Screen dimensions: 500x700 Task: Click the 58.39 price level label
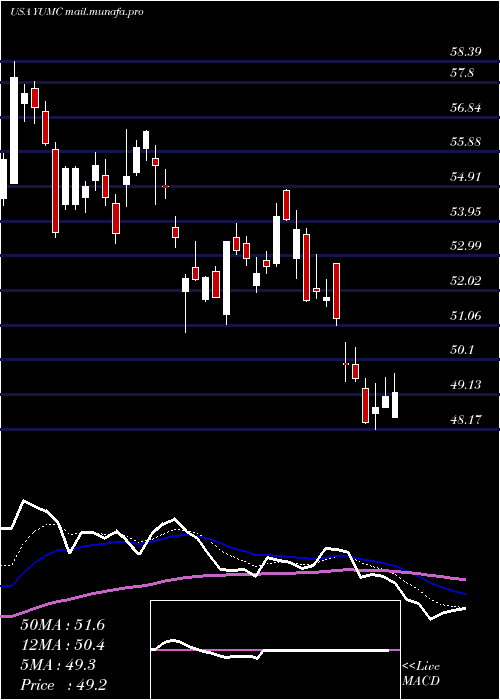click(466, 52)
